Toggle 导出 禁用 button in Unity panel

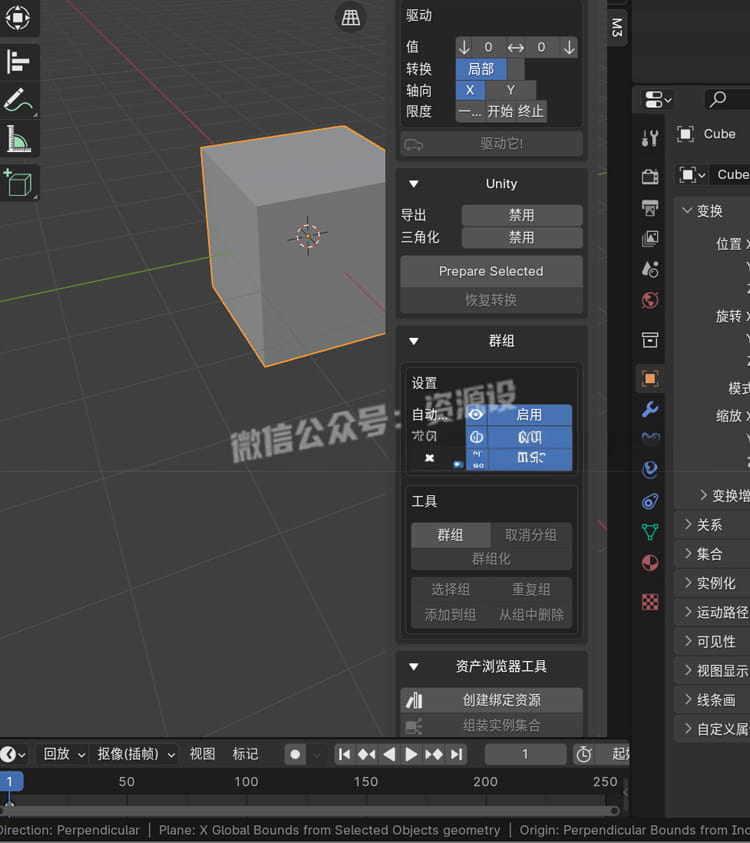[522, 215]
